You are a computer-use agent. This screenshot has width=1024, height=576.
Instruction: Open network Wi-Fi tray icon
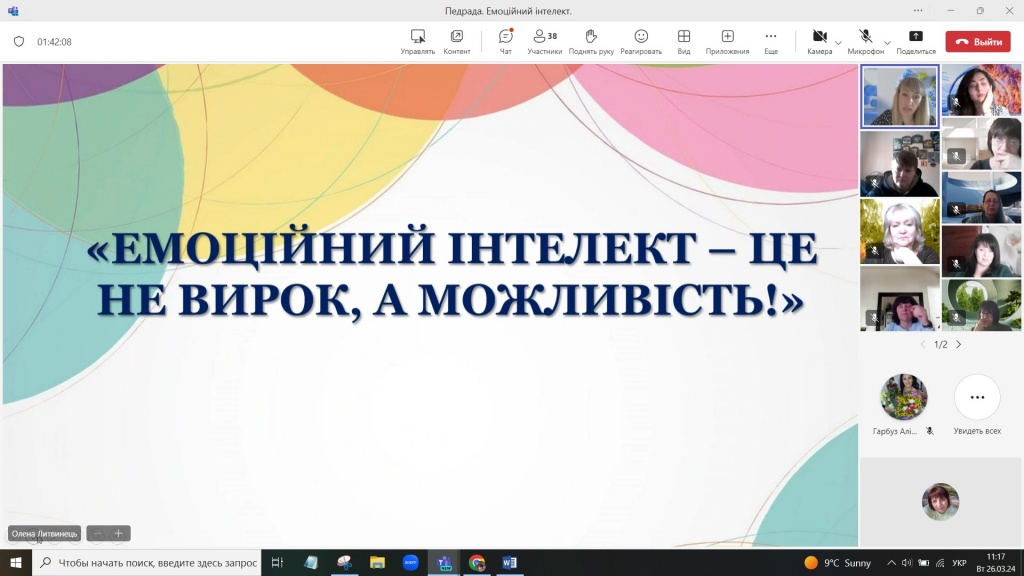(940, 562)
